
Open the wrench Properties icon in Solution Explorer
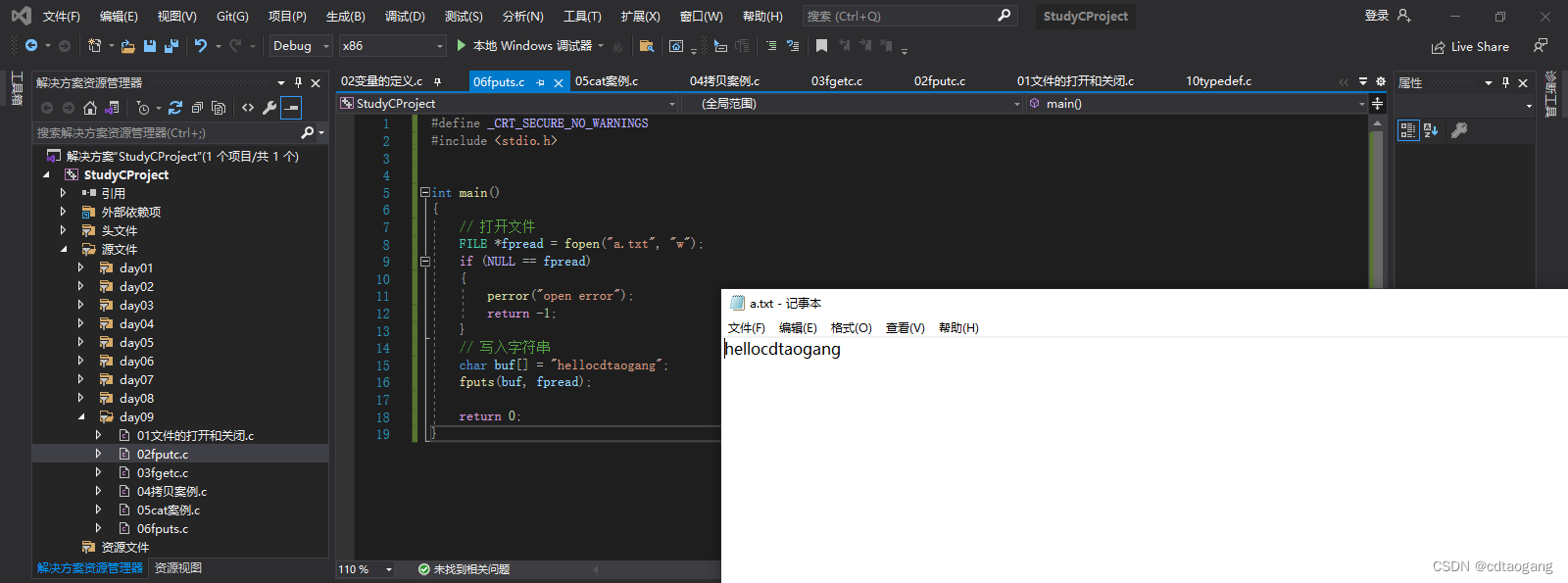pyautogui.click(x=269, y=108)
